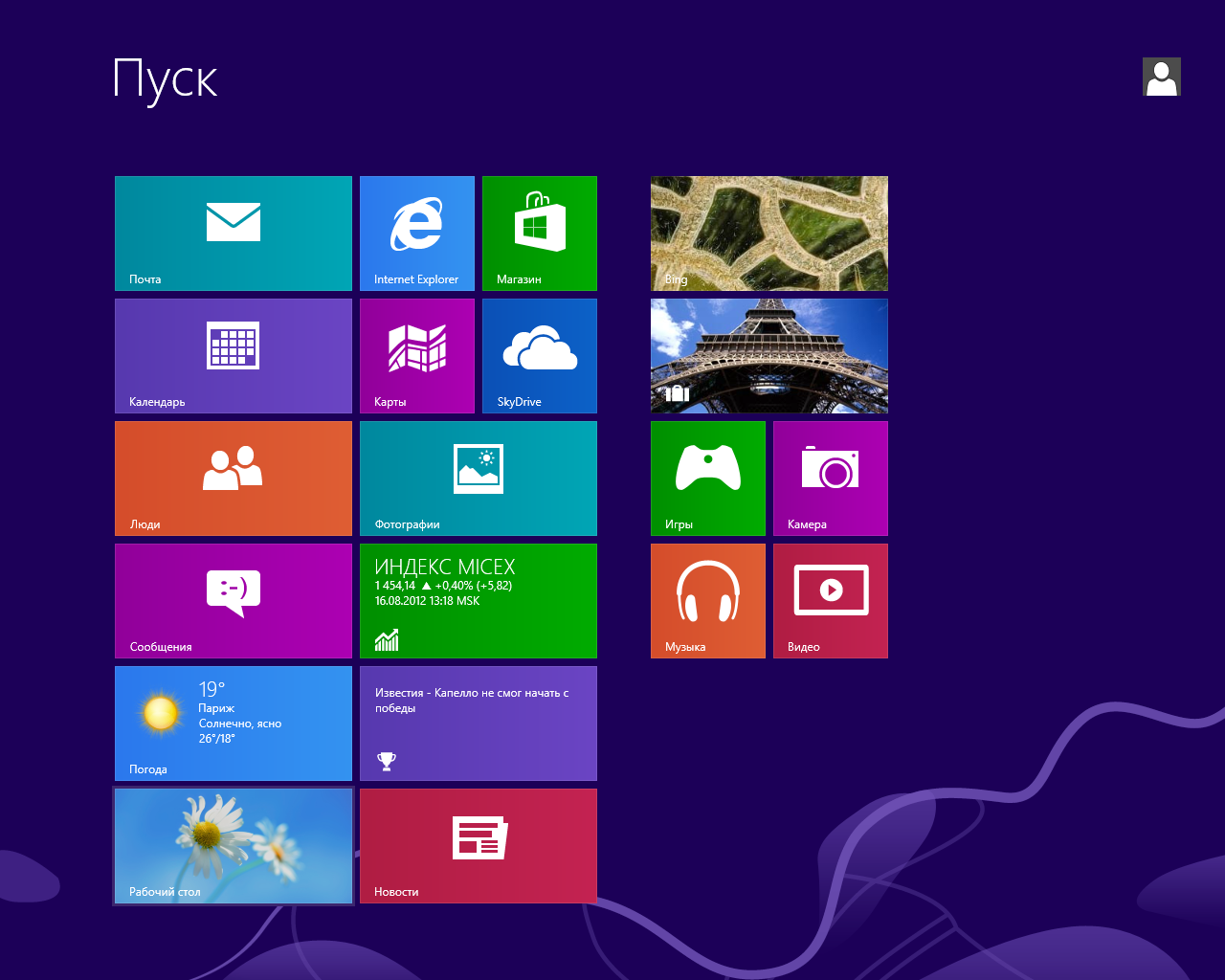Open the Новости news tile
Viewport: 1225px width, 980px height.
(x=479, y=846)
